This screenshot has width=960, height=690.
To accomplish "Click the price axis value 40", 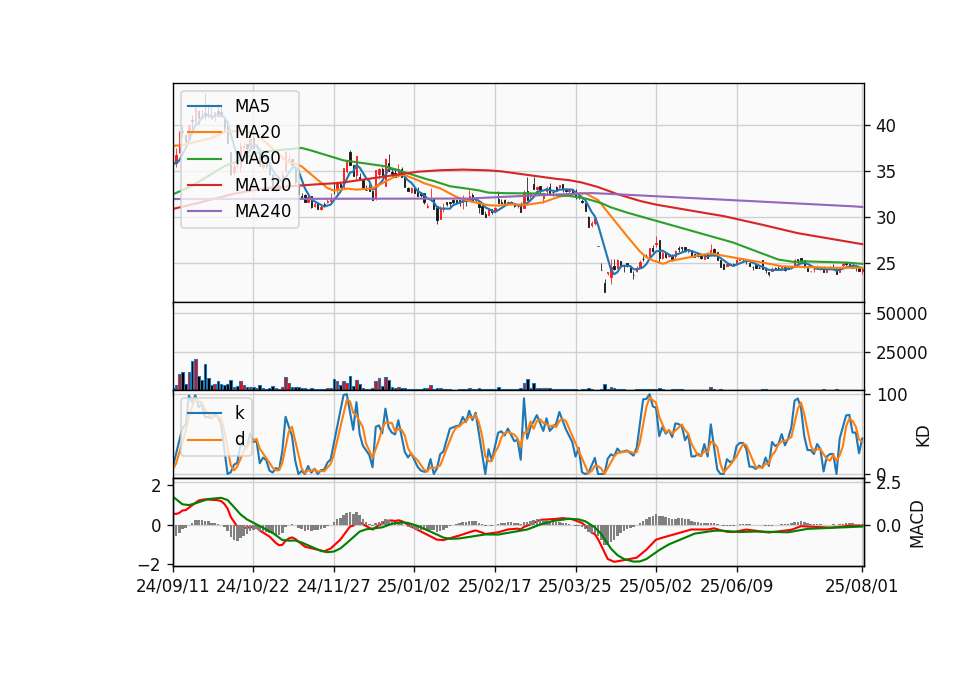I will coord(886,126).
